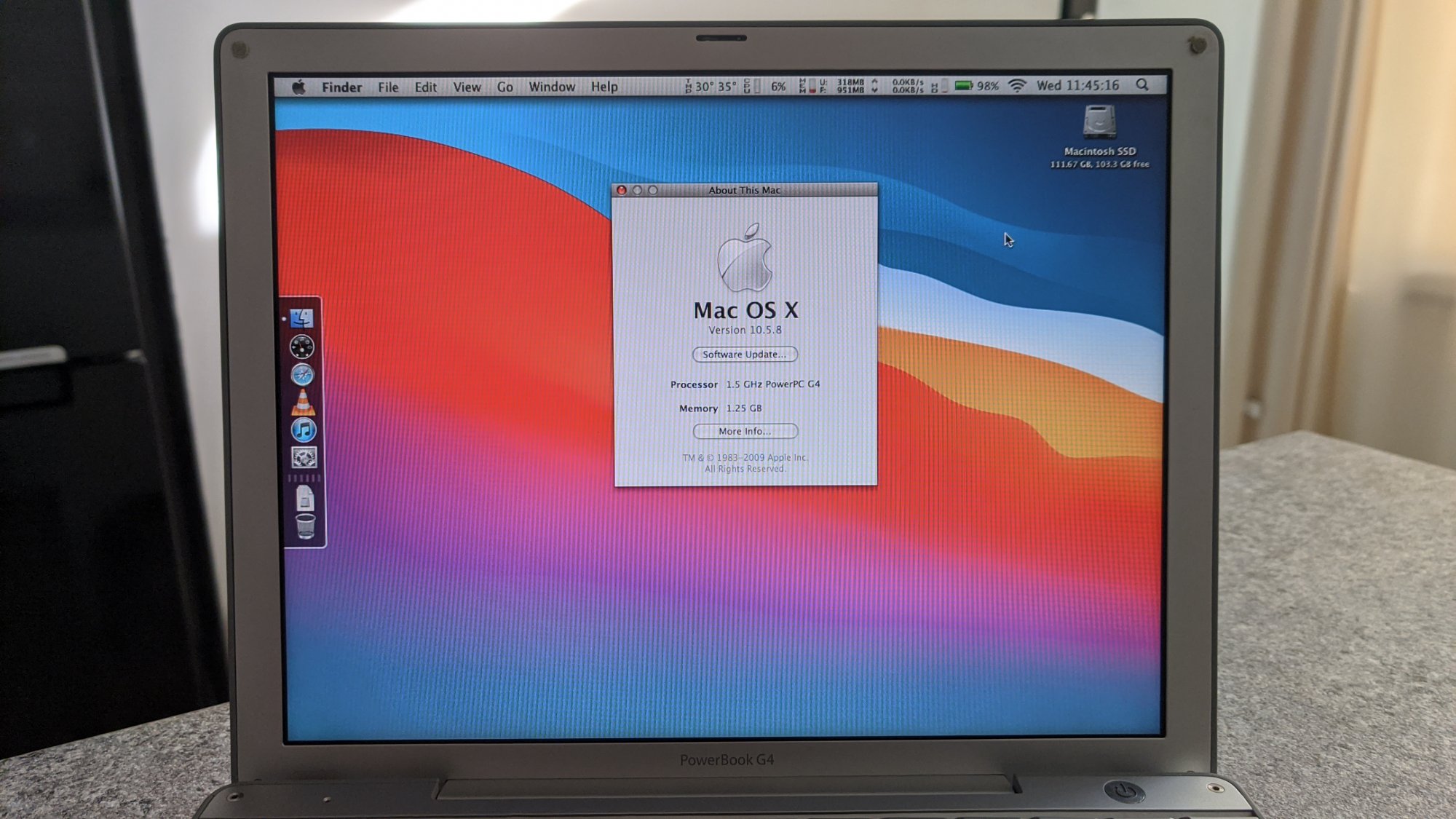The image size is (1456, 819).
Task: Open the View menu
Action: pyautogui.click(x=467, y=87)
